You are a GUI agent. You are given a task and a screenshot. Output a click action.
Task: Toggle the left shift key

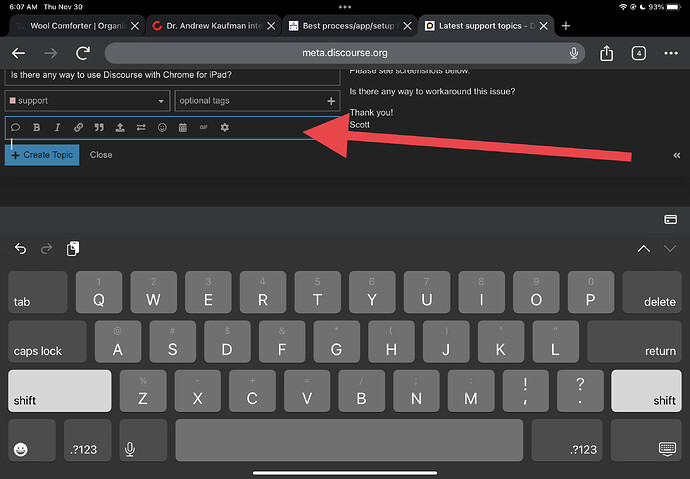59,391
